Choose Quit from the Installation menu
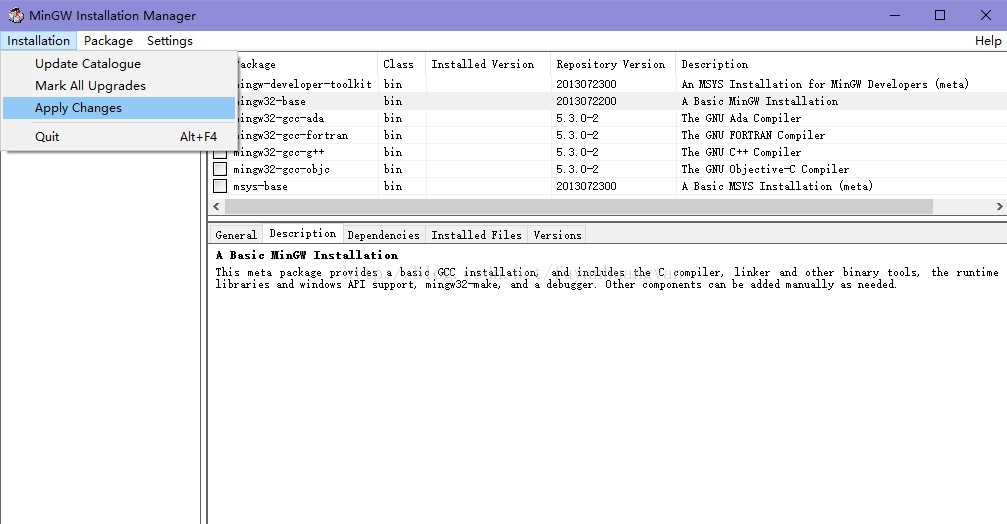This screenshot has width=1007, height=524. 119,136
